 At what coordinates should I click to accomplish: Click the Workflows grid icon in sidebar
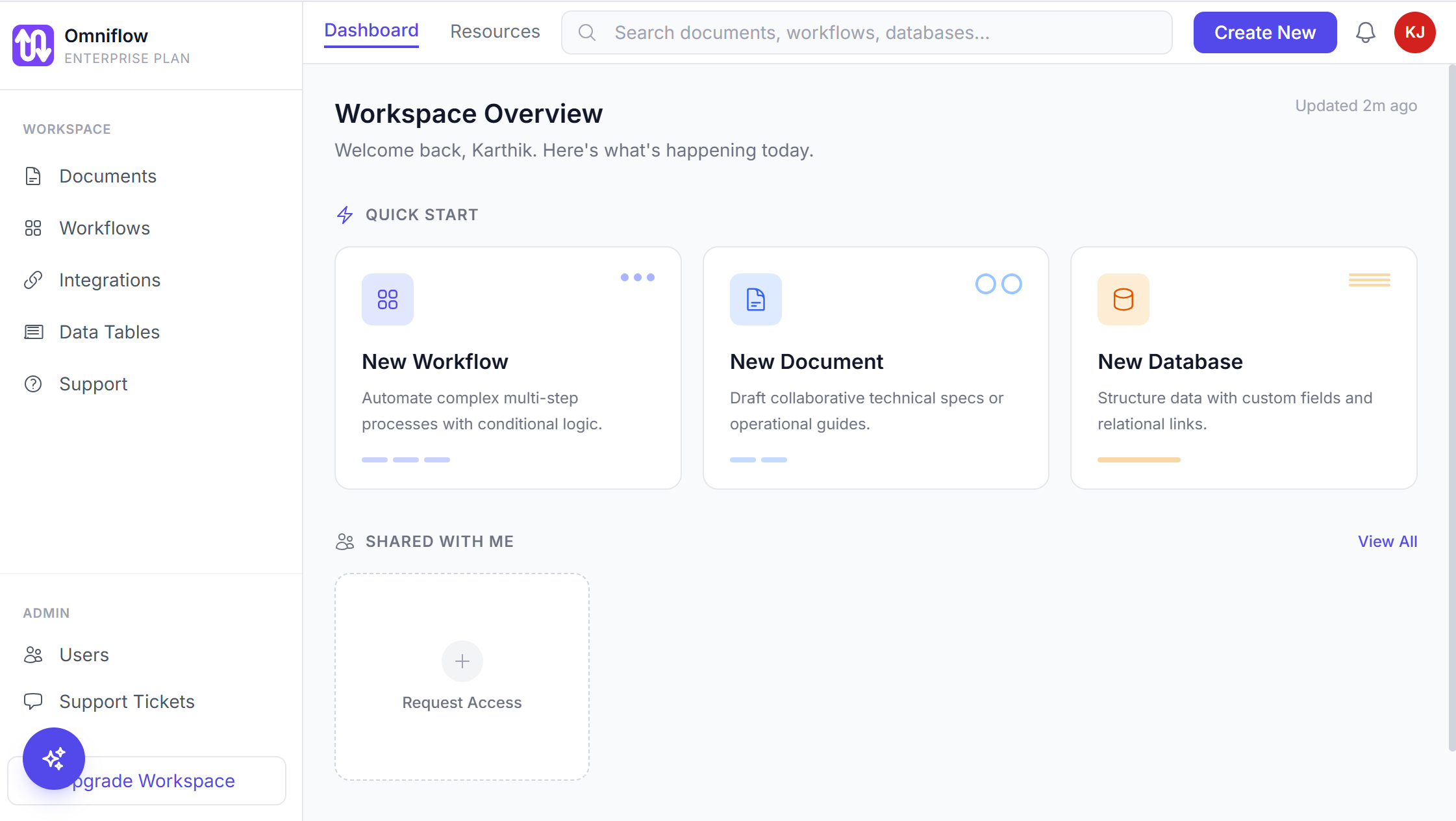pos(33,228)
